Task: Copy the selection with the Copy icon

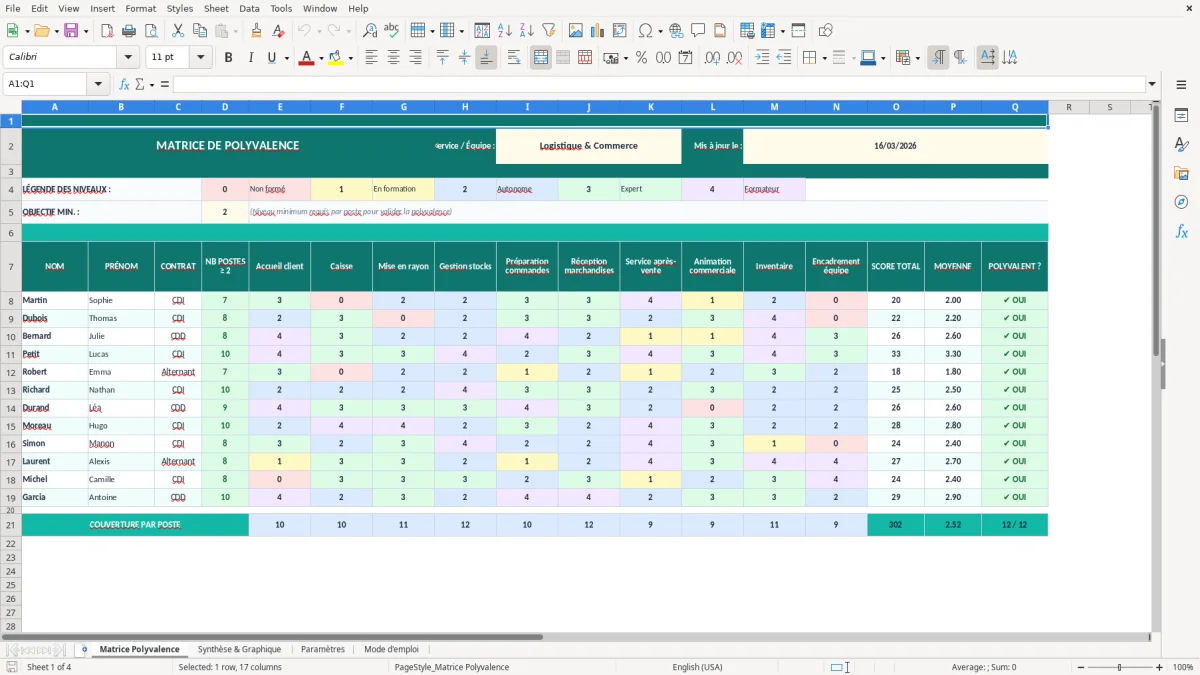Action: [200, 31]
